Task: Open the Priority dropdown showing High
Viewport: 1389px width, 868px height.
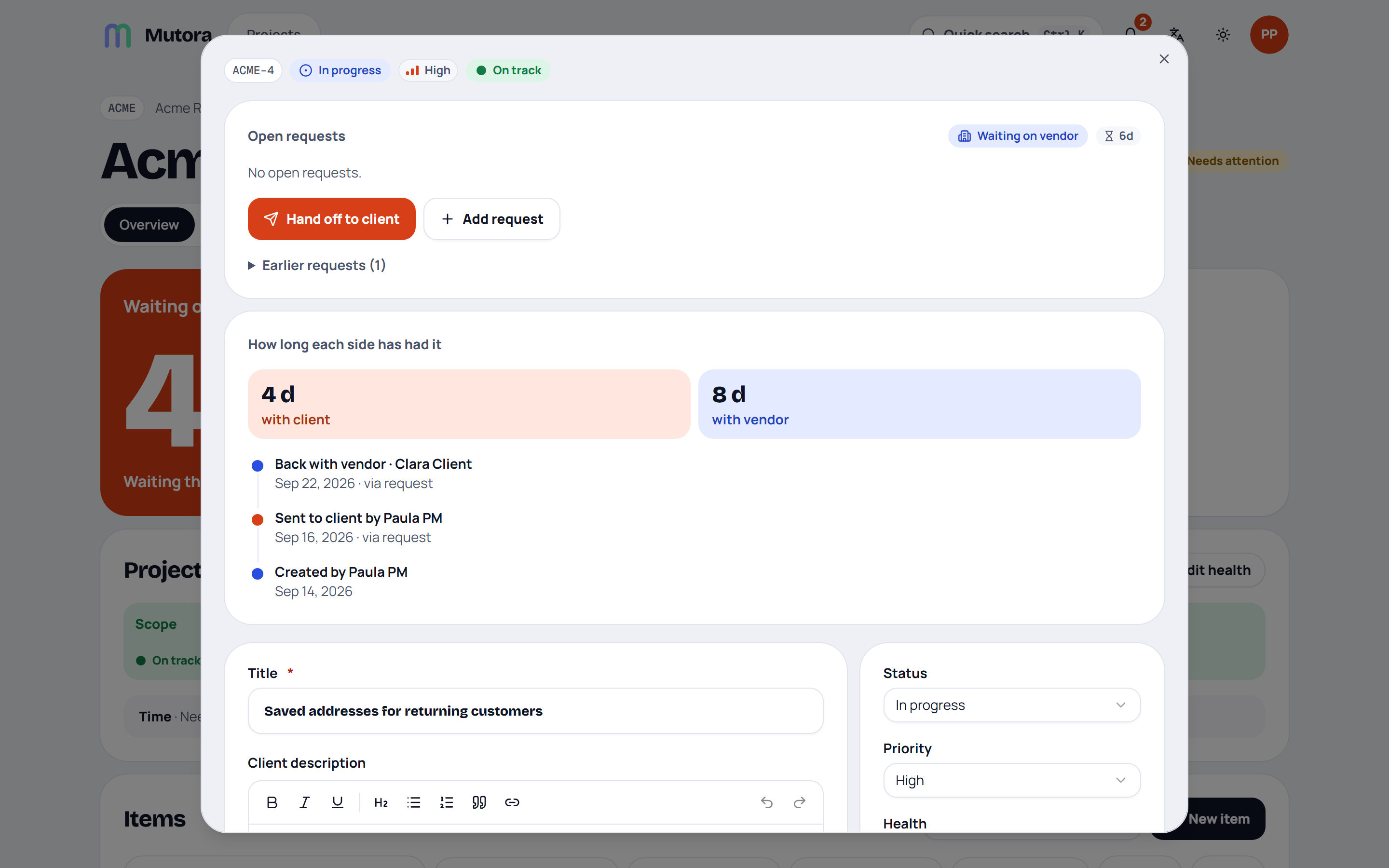Action: [1011, 780]
